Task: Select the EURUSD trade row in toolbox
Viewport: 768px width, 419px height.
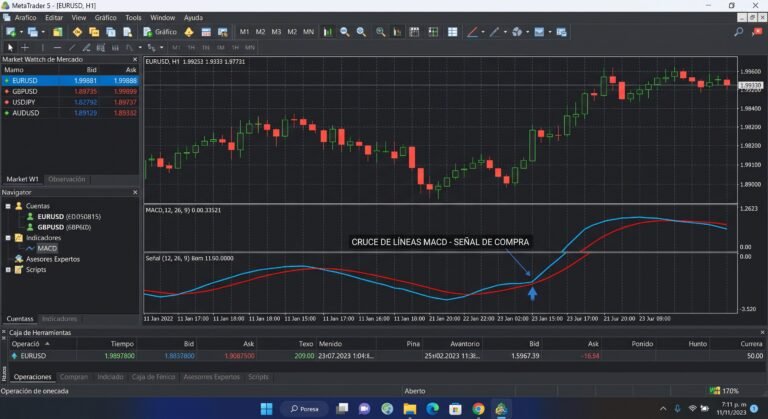Action: tap(387, 356)
